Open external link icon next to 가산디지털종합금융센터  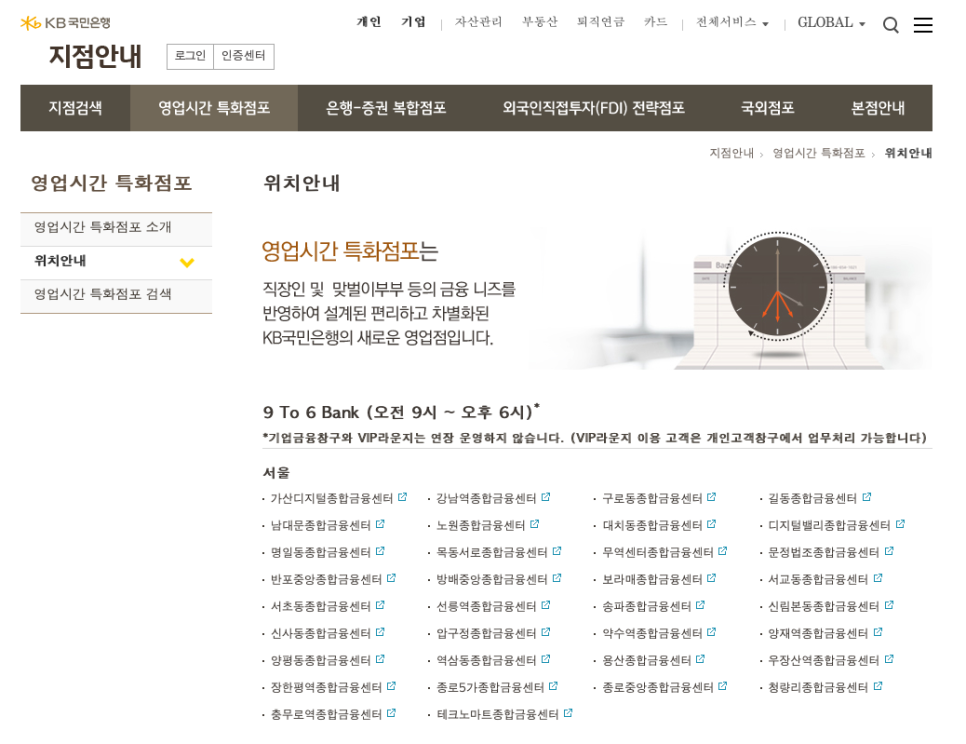[x=402, y=497]
